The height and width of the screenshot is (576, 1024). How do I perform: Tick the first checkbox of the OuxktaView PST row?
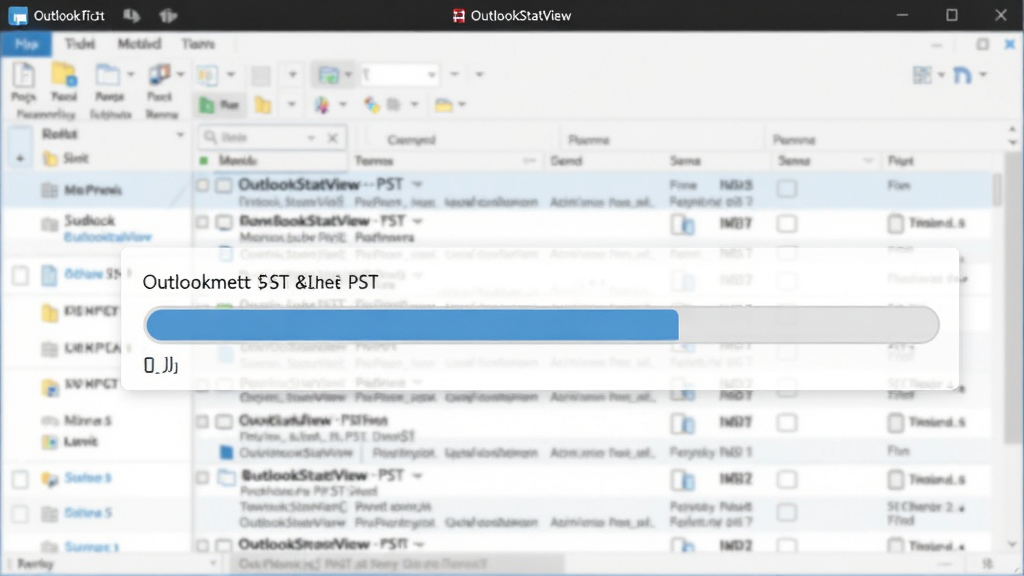pos(202,422)
